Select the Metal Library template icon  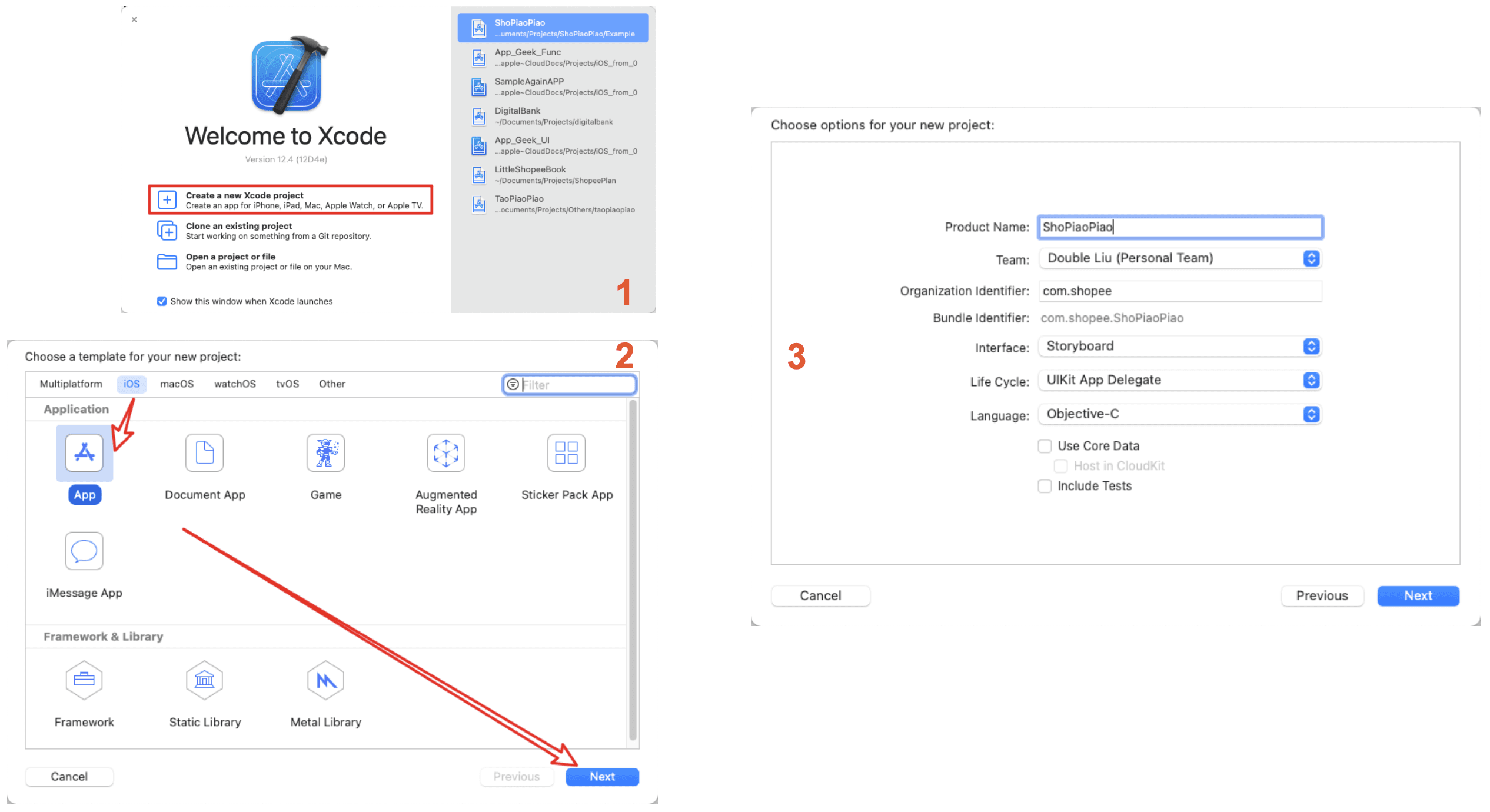point(325,680)
